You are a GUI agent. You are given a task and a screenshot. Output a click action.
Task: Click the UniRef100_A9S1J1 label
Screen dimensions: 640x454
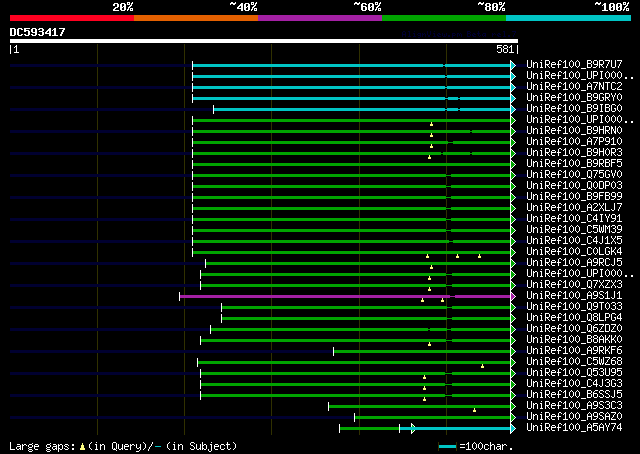tap(574, 296)
